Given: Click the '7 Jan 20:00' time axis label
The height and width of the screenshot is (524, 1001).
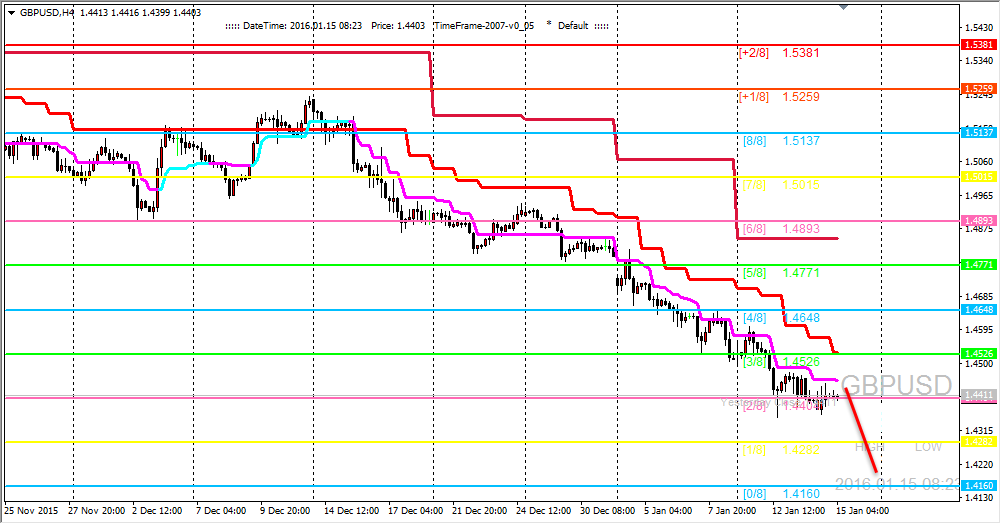Looking at the screenshot, I should [x=732, y=511].
